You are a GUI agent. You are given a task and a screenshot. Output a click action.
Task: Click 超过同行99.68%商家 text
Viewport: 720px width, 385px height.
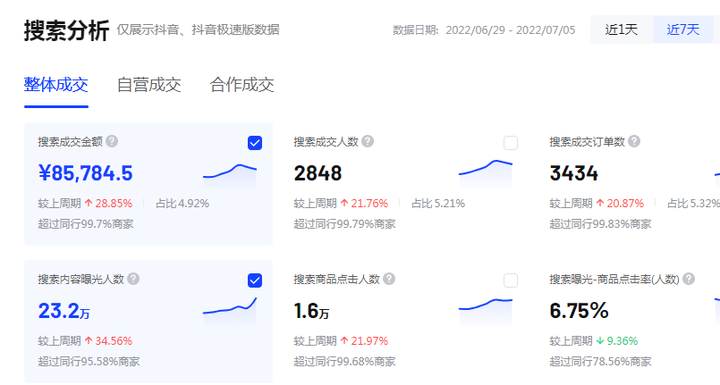click(344, 362)
